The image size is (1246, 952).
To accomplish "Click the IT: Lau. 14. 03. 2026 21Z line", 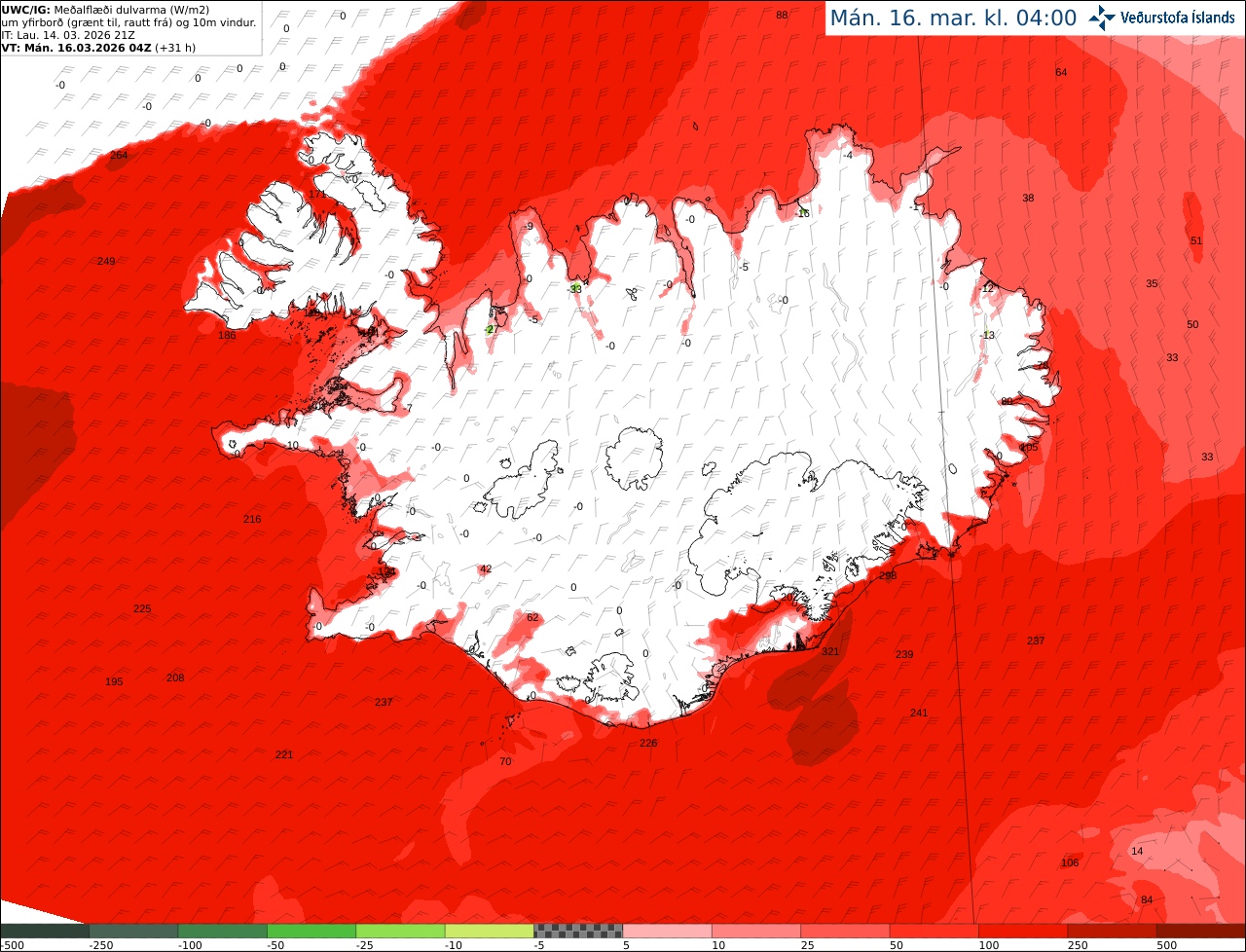I will pos(68,35).
